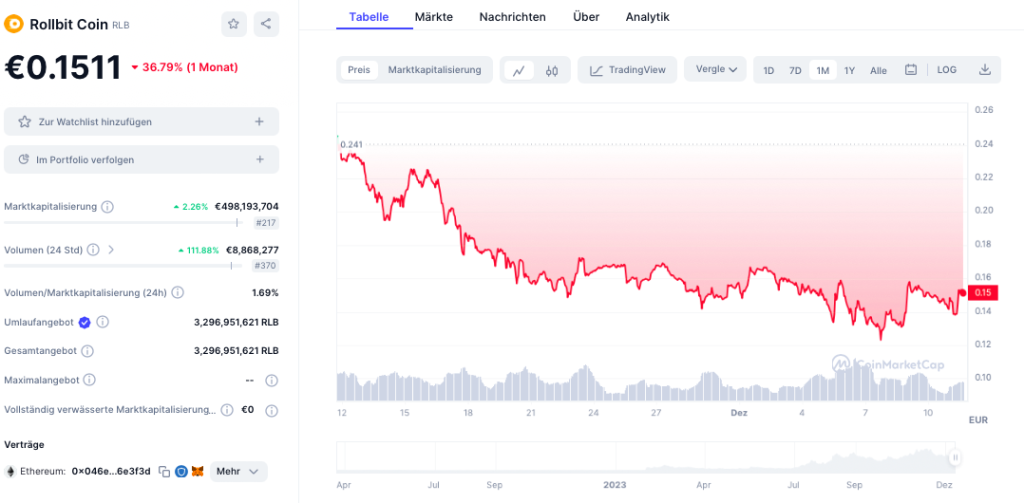Open the Tabelle tab
The height and width of the screenshot is (503, 1024).
(369, 17)
